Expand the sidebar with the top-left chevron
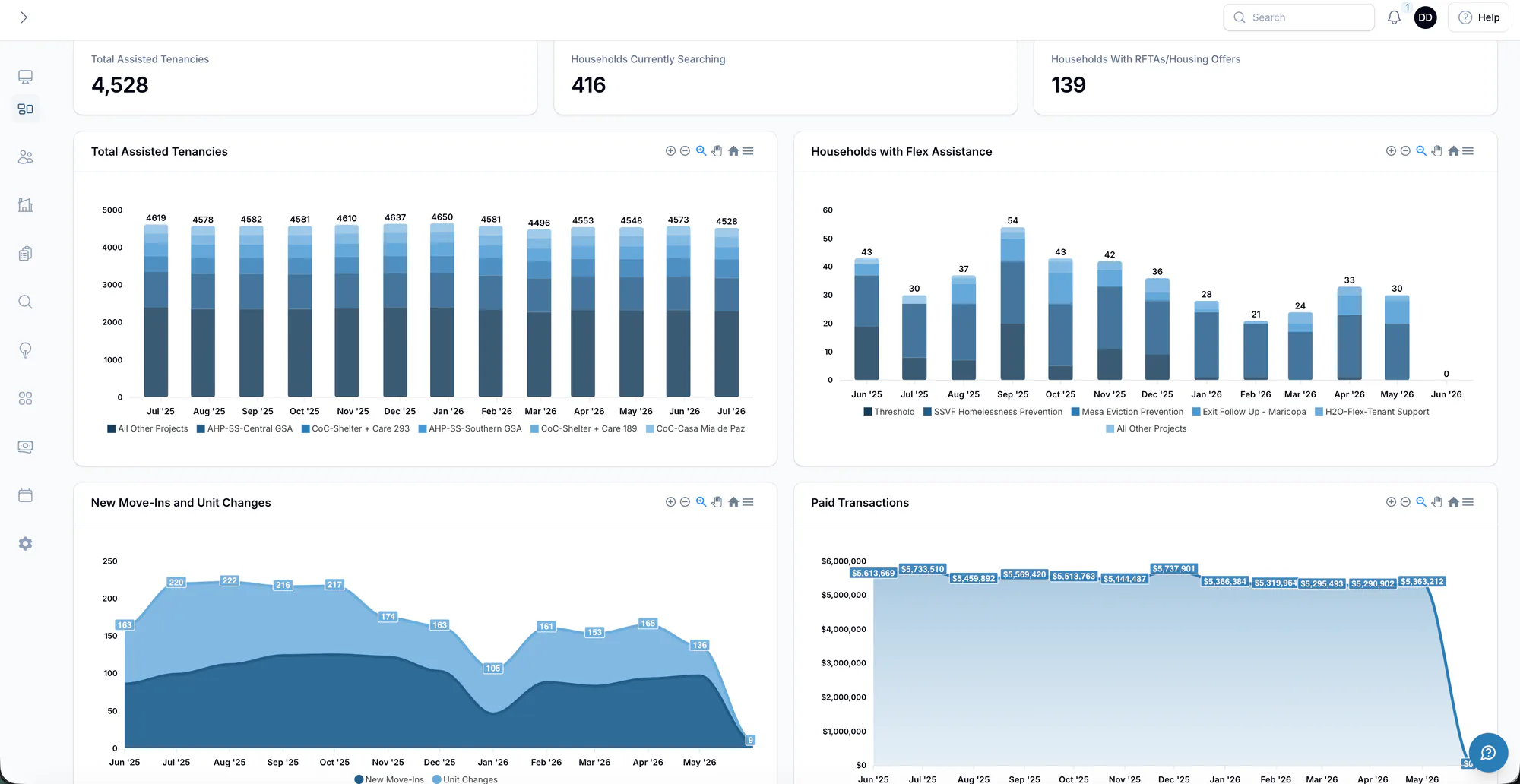This screenshot has width=1520, height=784. (24, 17)
